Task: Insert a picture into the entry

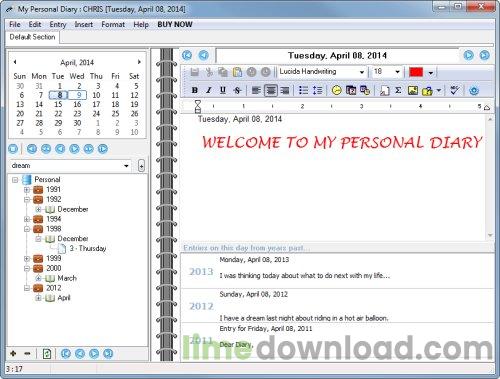Action: [x=413, y=90]
